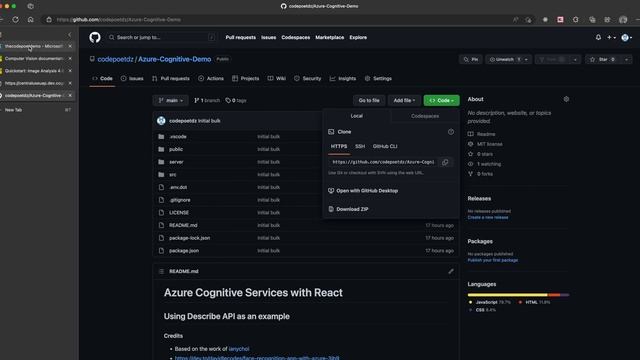Open the repository Pull requests tab
640x360 pixels.
[x=171, y=78]
